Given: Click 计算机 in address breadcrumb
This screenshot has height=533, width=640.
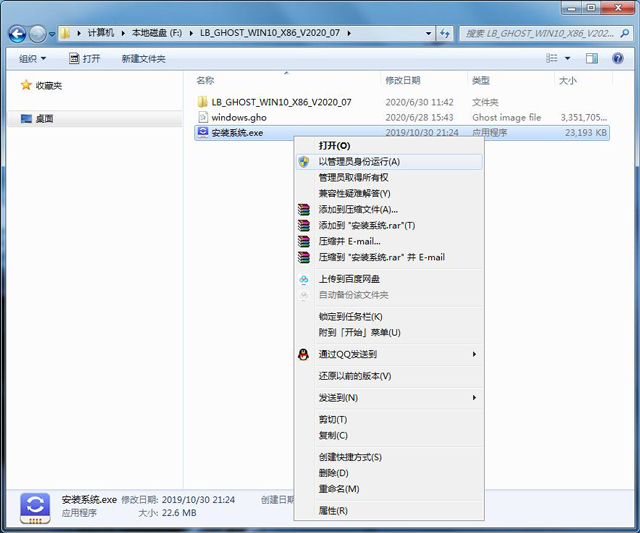Looking at the screenshot, I should pyautogui.click(x=101, y=33).
